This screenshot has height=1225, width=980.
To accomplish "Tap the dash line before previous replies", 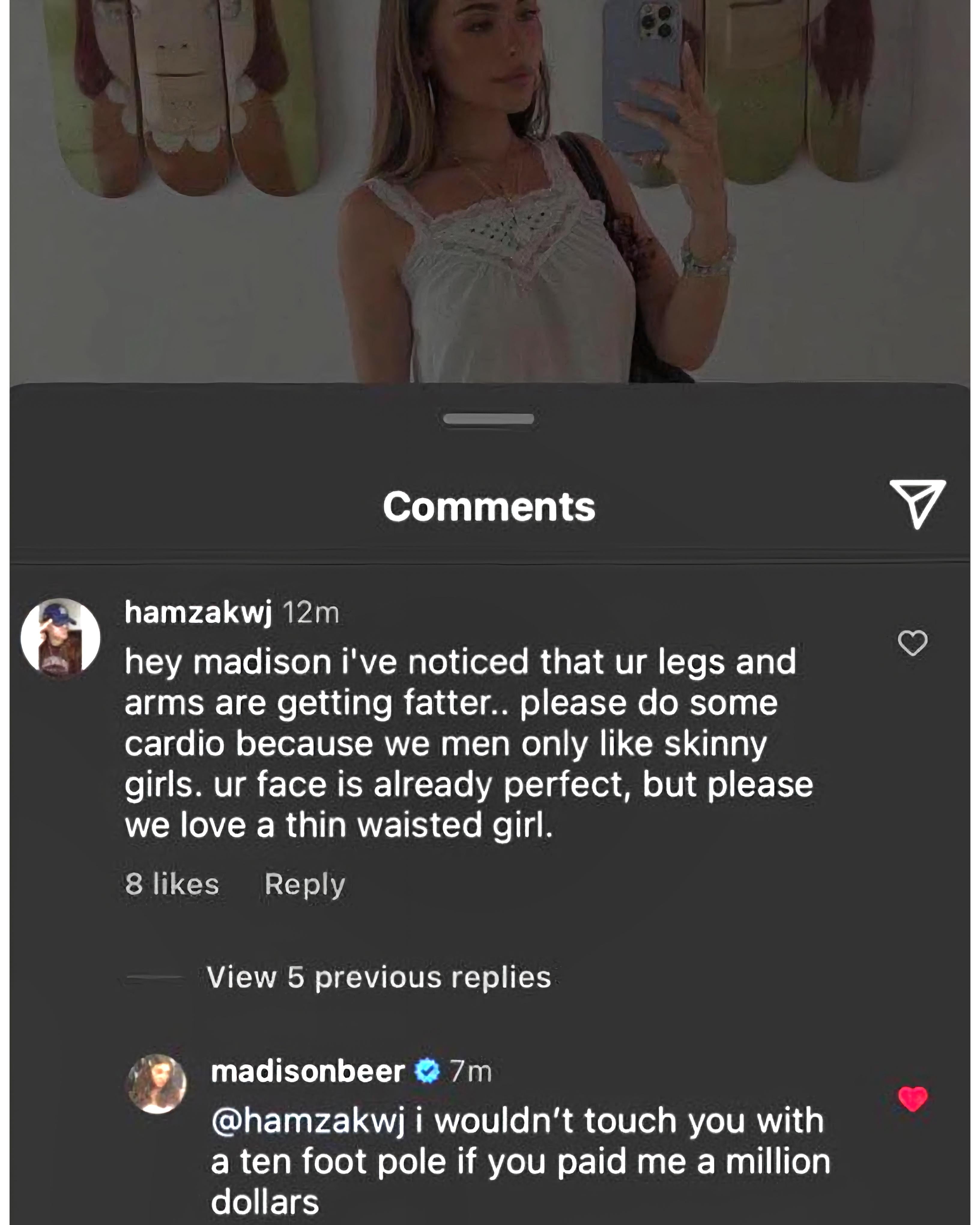I will coord(154,977).
